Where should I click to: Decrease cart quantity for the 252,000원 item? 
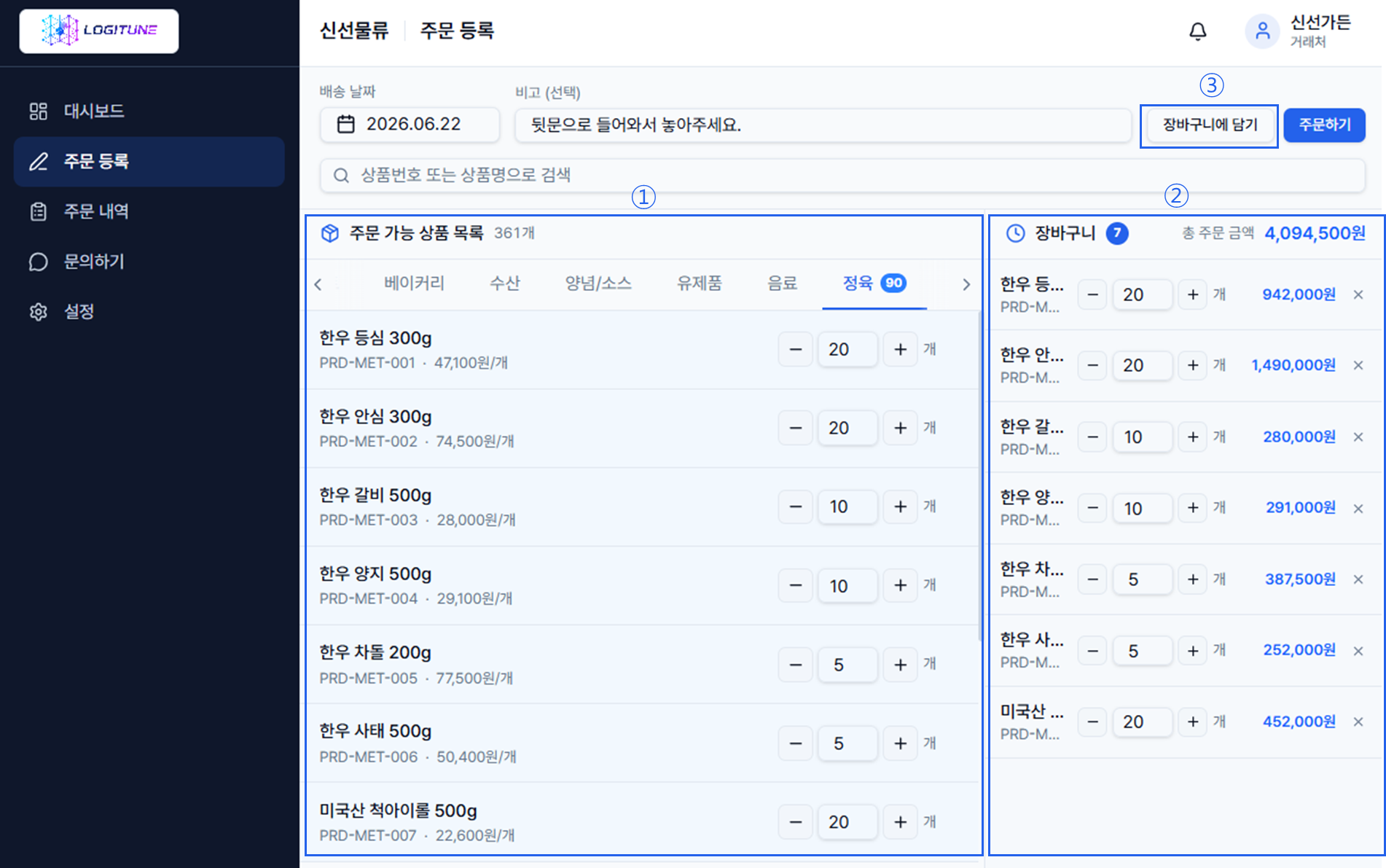tap(1092, 650)
